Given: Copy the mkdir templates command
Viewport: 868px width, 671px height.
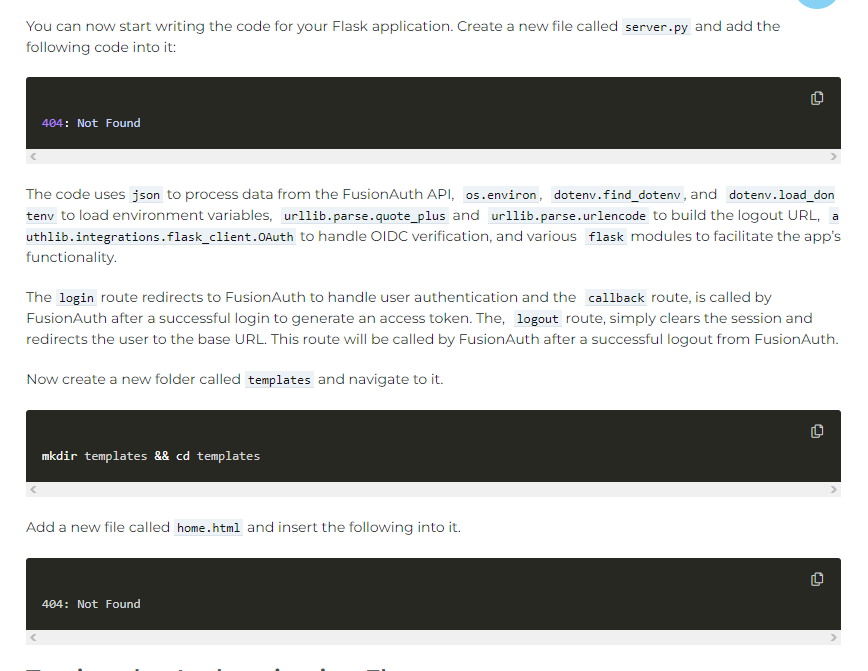Looking at the screenshot, I should [x=817, y=431].
